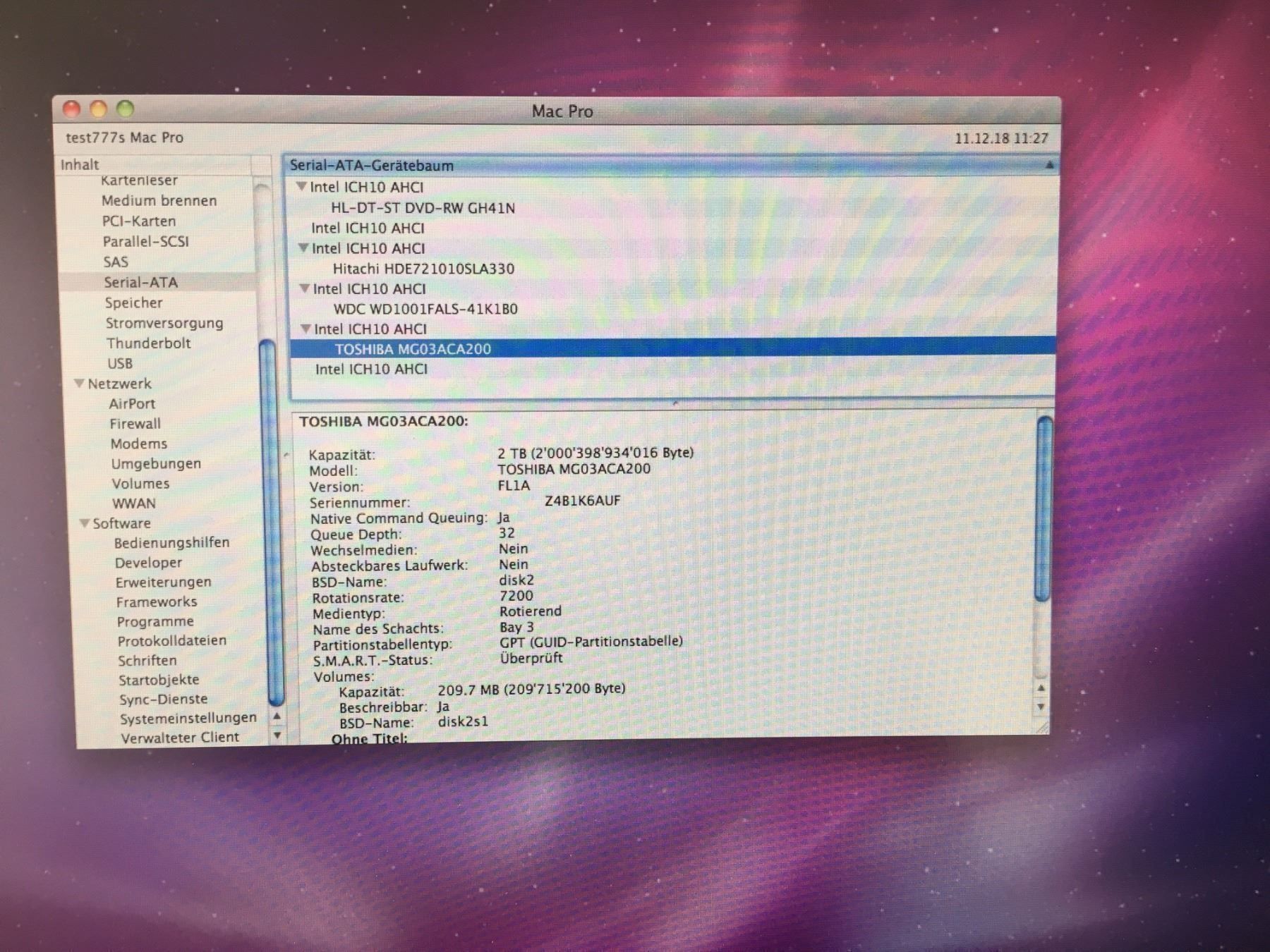The height and width of the screenshot is (952, 1270).
Task: Open Speicher in sidebar
Action: click(x=133, y=303)
